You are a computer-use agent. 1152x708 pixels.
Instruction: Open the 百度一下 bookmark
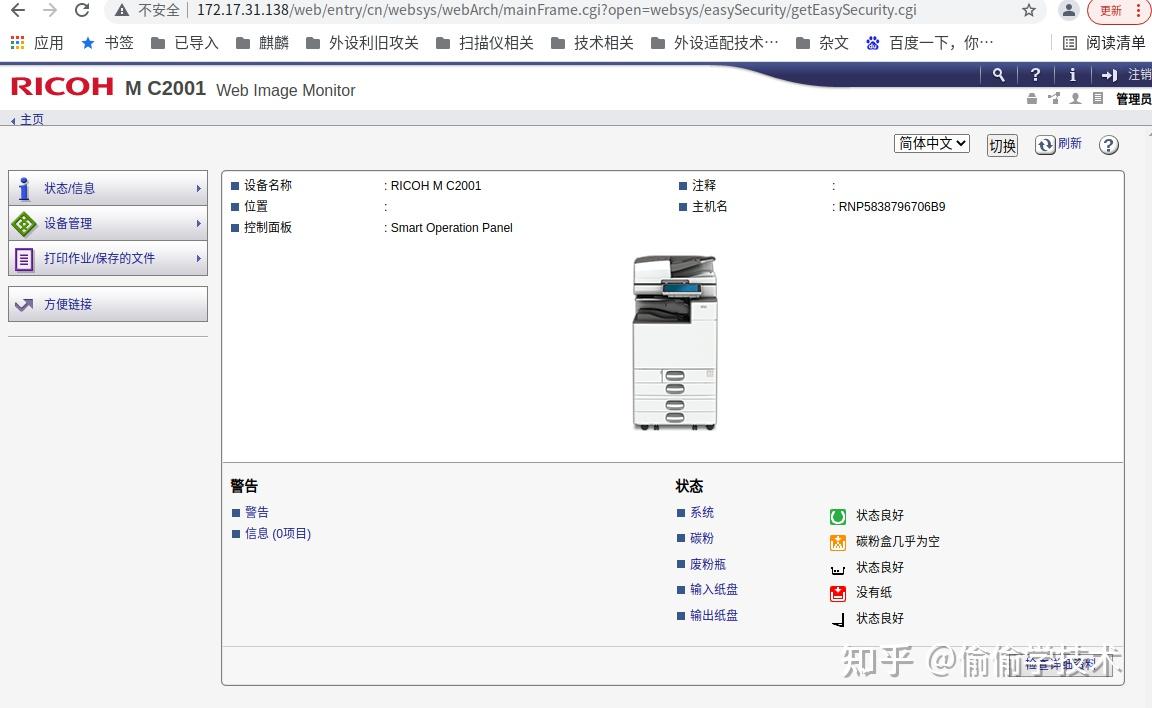(929, 43)
